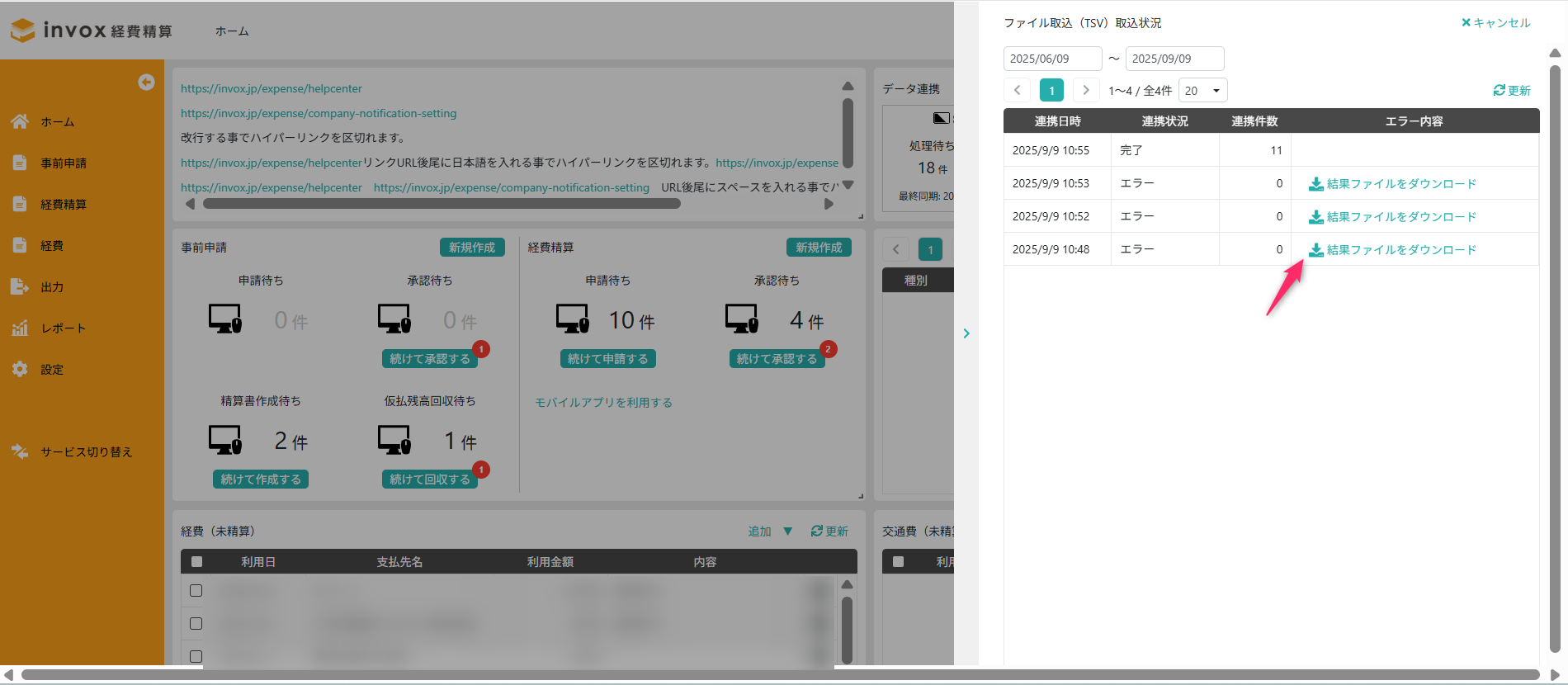The height and width of the screenshot is (685, 1568).
Task: Click the Home house icon in the sidebar
Action: point(20,121)
